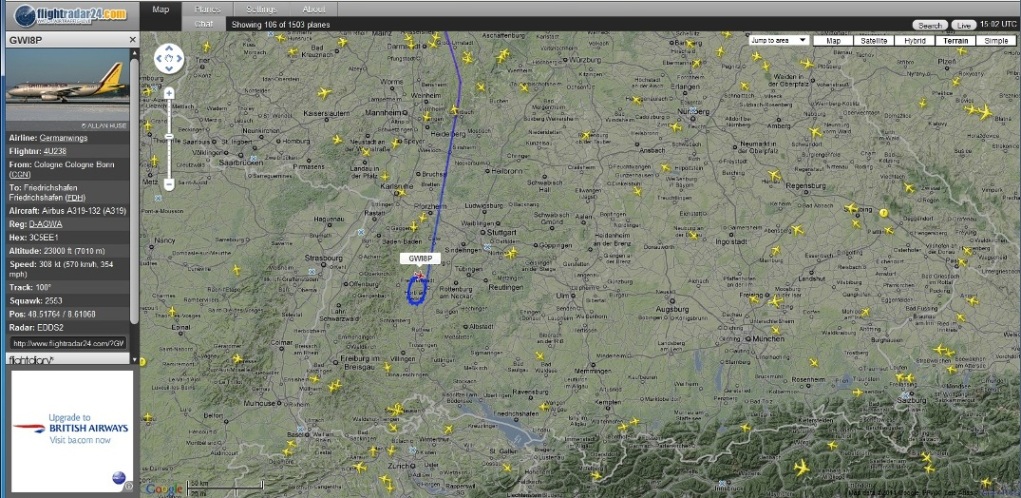Viewport: 1021px width, 498px height.
Task: Open the Settings tab
Action: (x=261, y=9)
